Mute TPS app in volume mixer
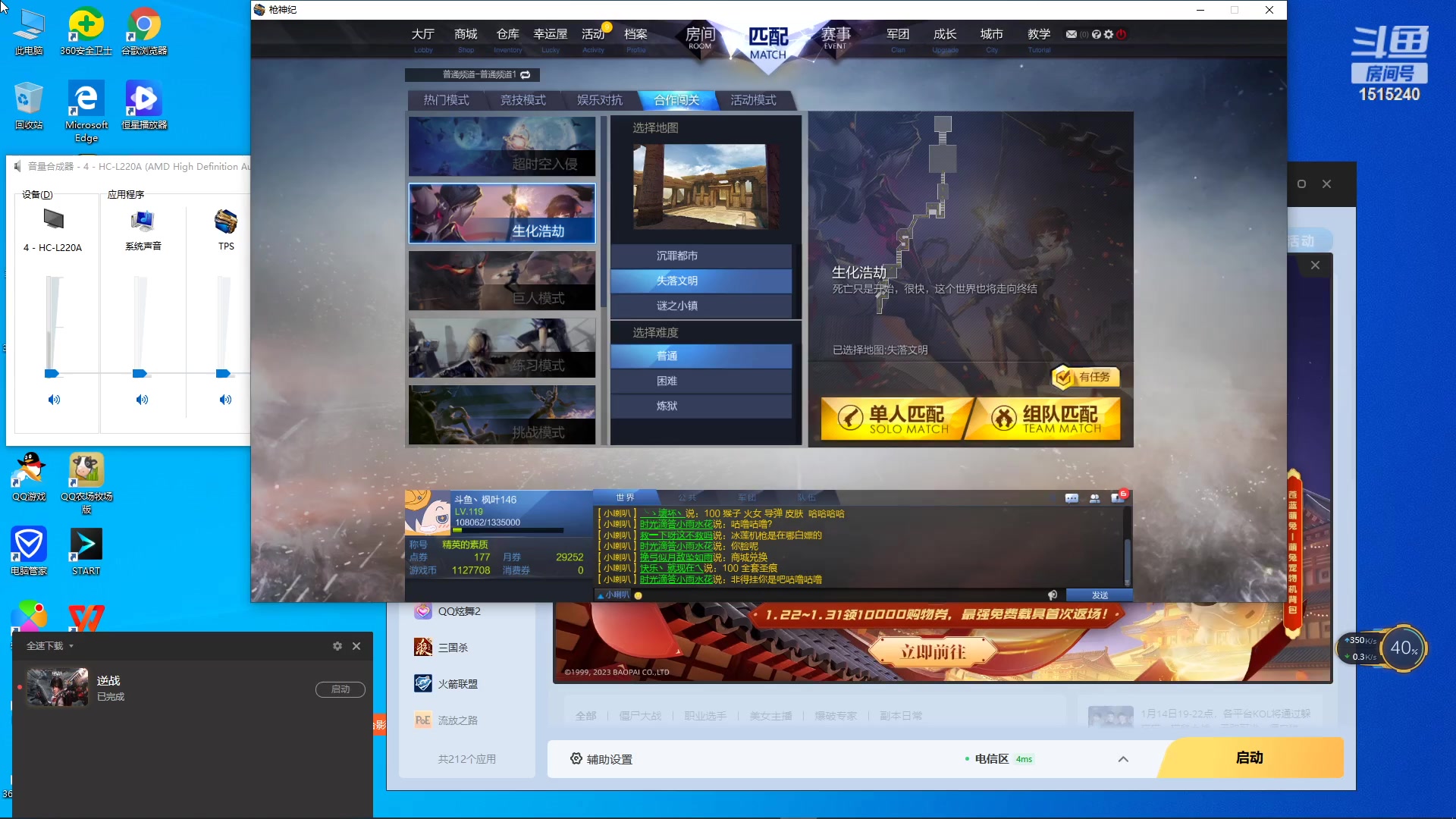The image size is (1456, 819). [x=225, y=400]
